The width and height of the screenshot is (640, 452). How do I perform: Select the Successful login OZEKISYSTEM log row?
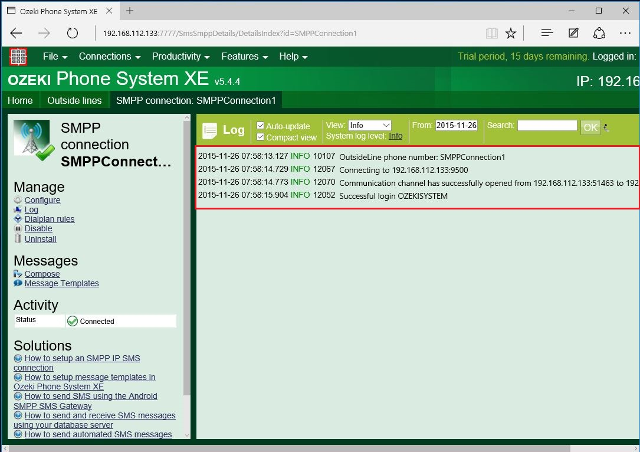pyautogui.click(x=418, y=196)
